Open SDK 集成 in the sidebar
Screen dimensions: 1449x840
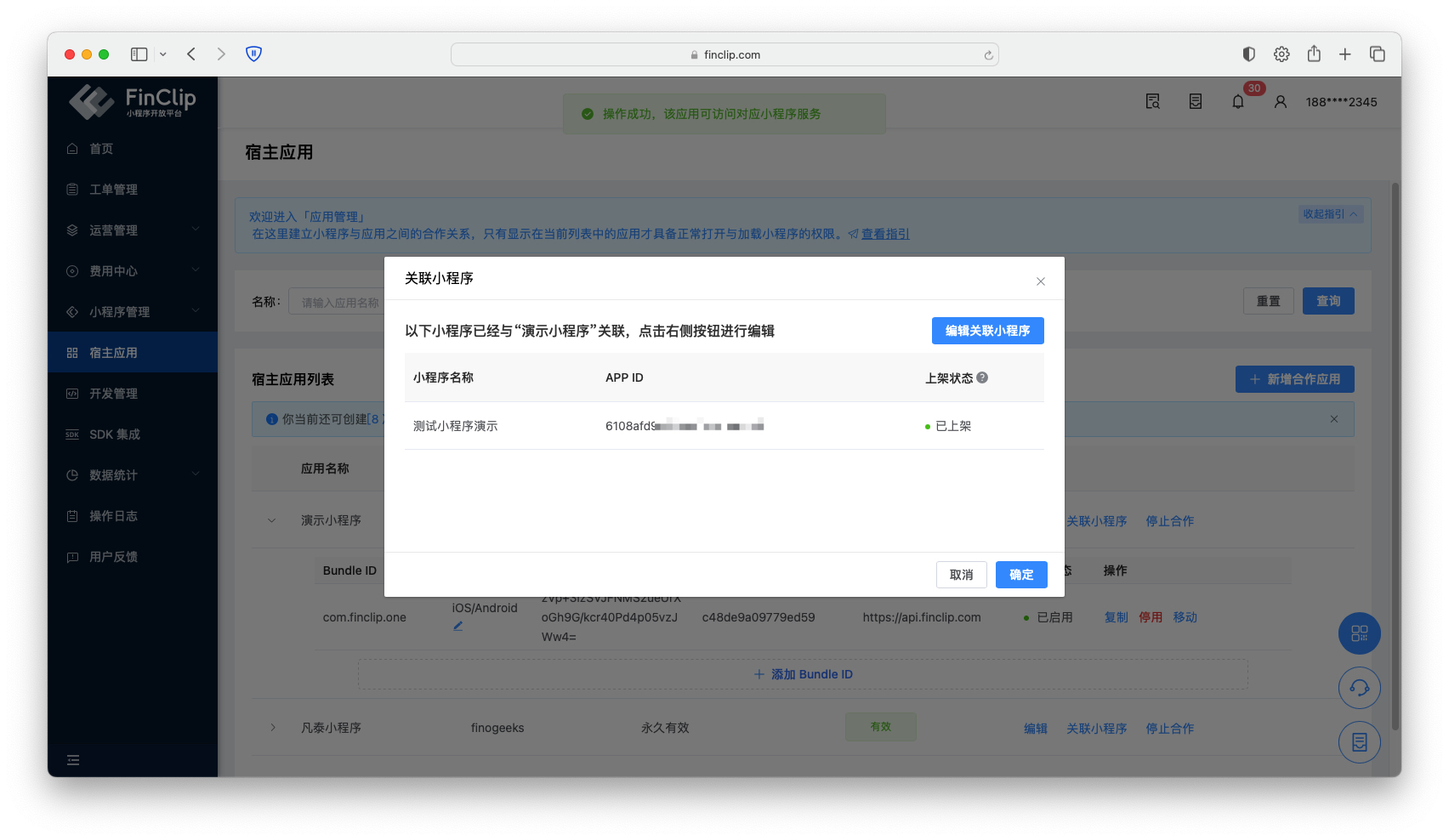[x=114, y=434]
